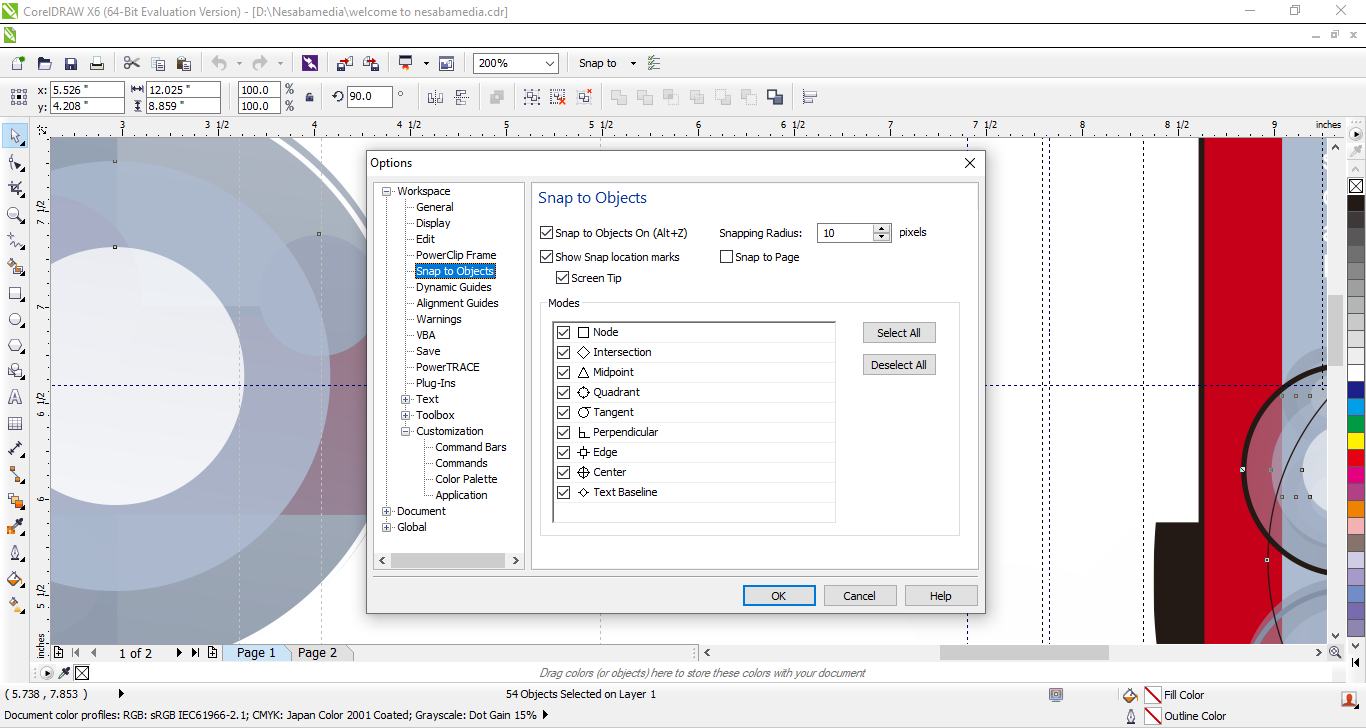This screenshot has height=728, width=1366.
Task: Click the Snapping Radius input field
Action: (844, 233)
